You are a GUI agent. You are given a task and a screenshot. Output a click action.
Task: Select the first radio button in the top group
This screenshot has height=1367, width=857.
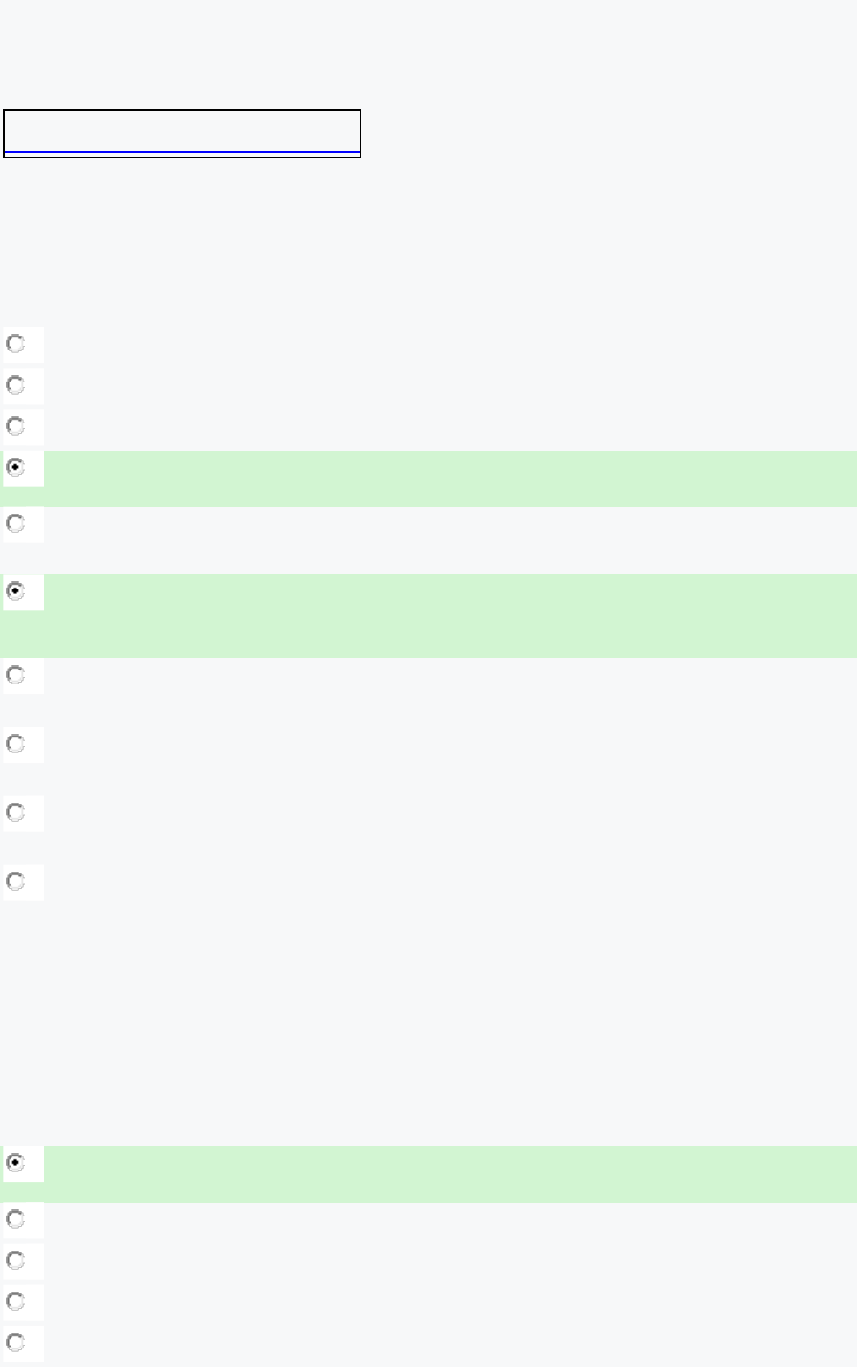click(x=16, y=344)
